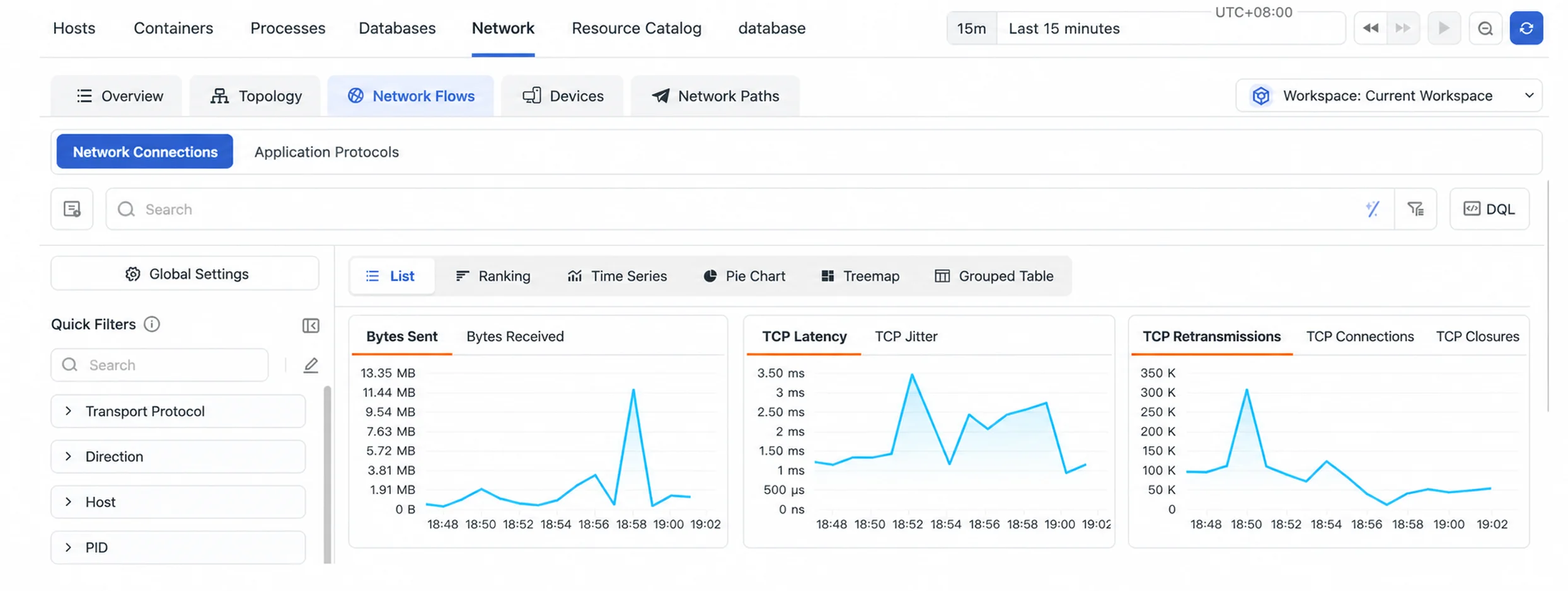Click the Quick Filters edit pencil icon
Screen dimensions: 1568x591
311,365
